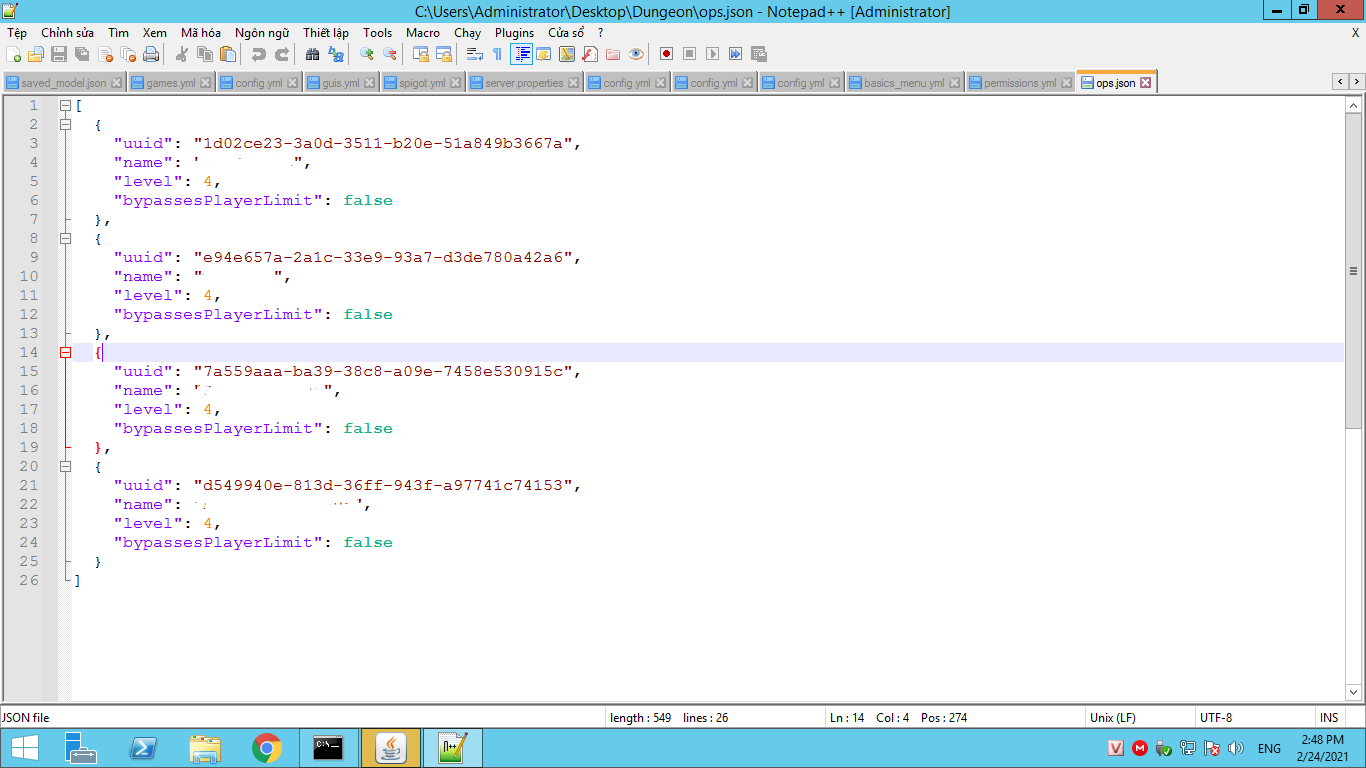Toggle word wrap in the toolbar
Screen dimensions: 1366x768
click(x=475, y=54)
